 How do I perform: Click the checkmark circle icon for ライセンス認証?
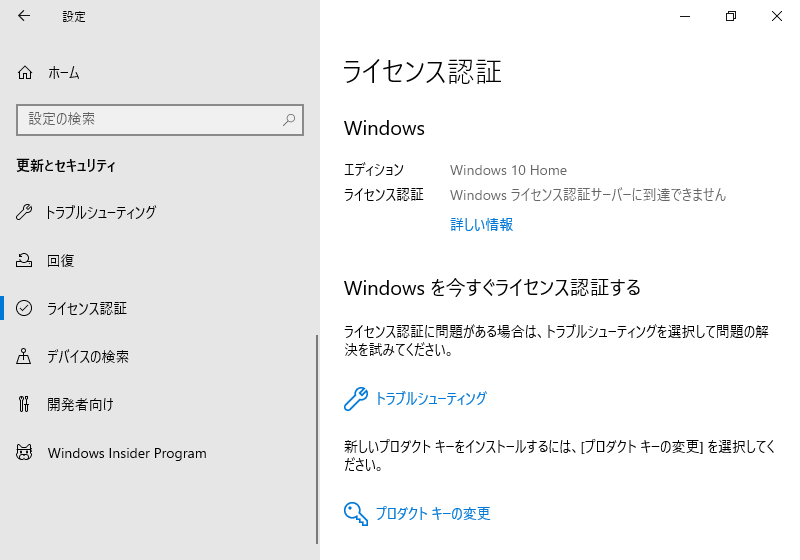(24, 309)
